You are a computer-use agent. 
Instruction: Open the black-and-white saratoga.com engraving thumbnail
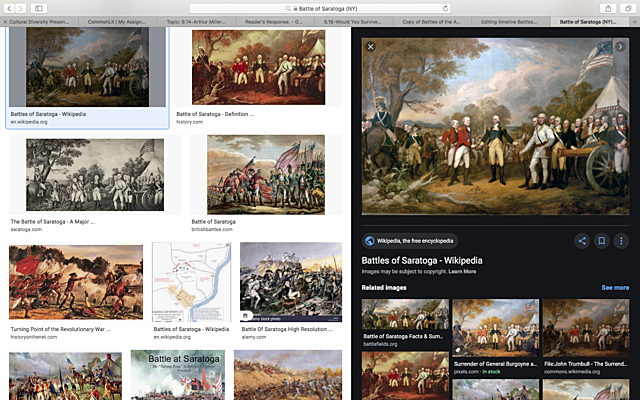pyautogui.click(x=95, y=175)
